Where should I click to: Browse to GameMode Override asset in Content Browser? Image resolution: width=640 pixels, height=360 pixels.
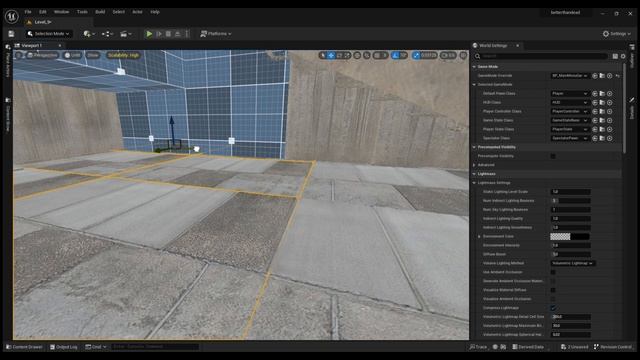(602, 76)
